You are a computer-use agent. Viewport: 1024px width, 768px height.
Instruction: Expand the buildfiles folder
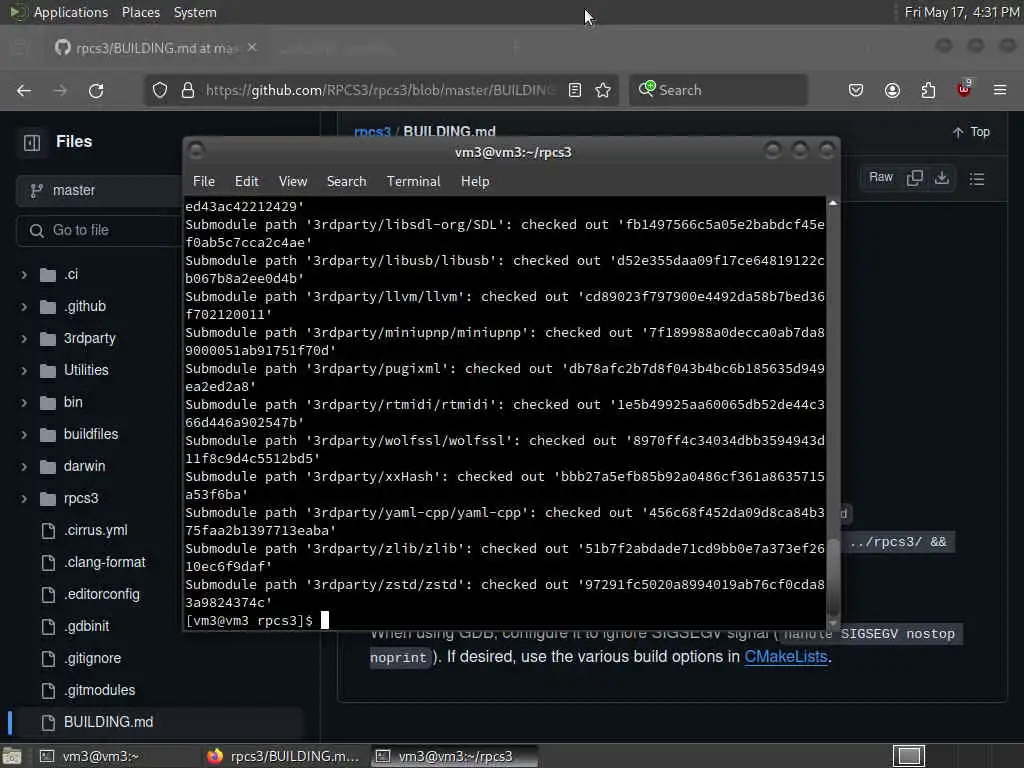click(x=24, y=435)
